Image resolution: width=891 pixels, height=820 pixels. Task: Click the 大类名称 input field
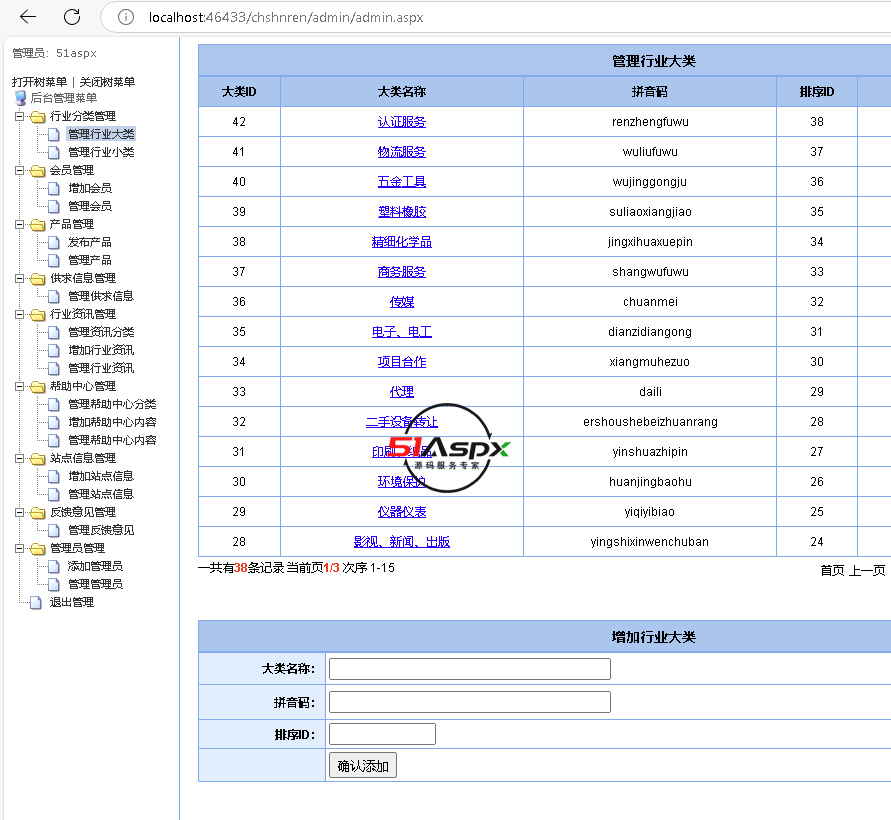click(470, 669)
